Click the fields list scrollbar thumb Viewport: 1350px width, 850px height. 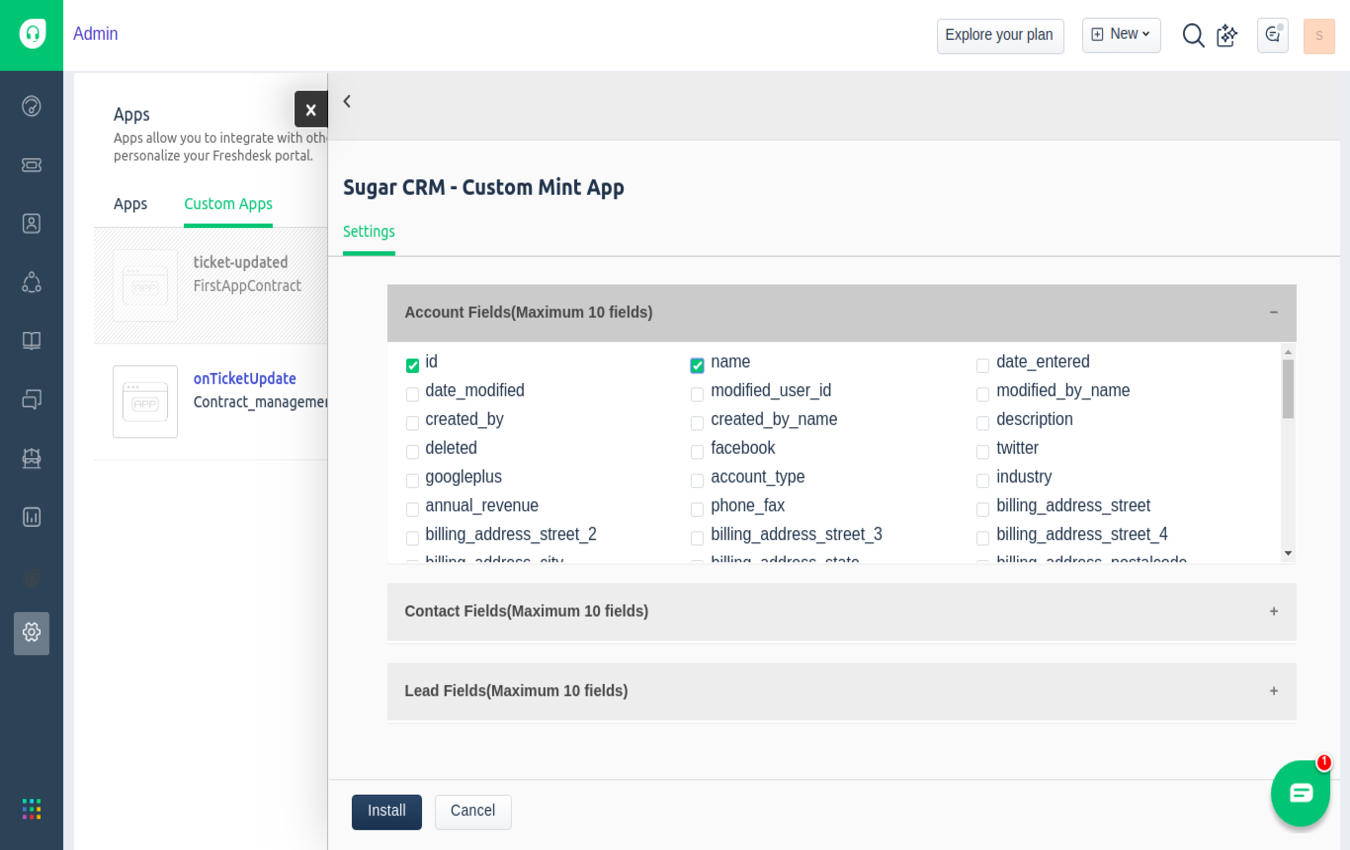click(1288, 389)
